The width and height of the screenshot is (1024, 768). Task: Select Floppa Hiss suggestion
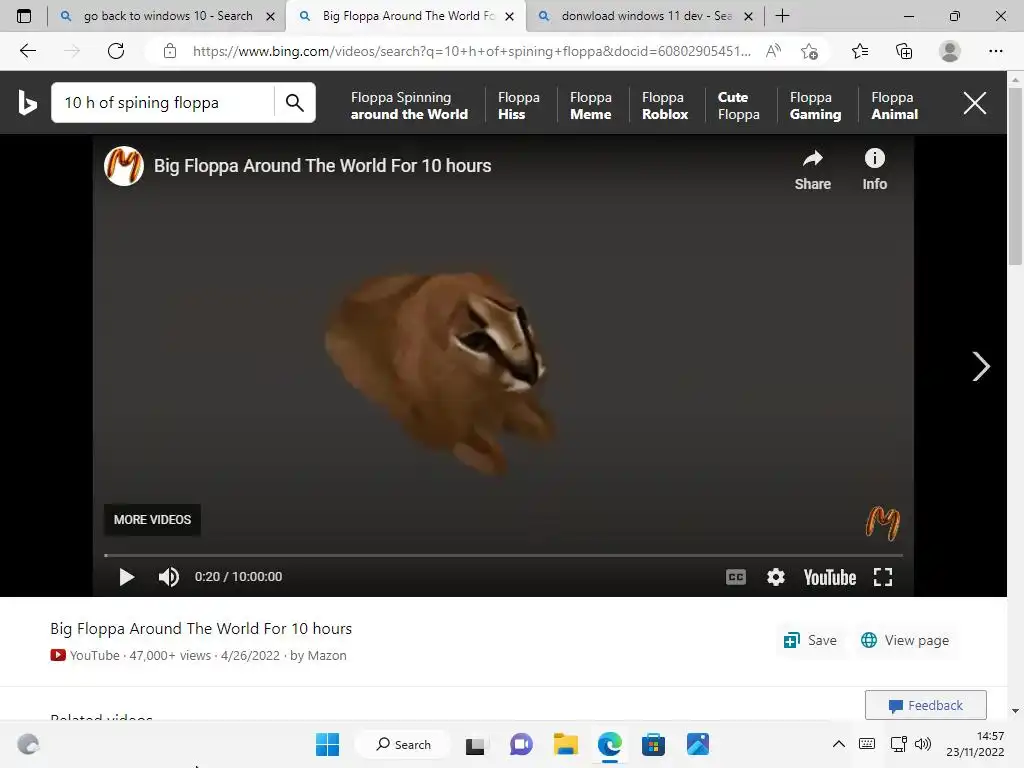519,105
